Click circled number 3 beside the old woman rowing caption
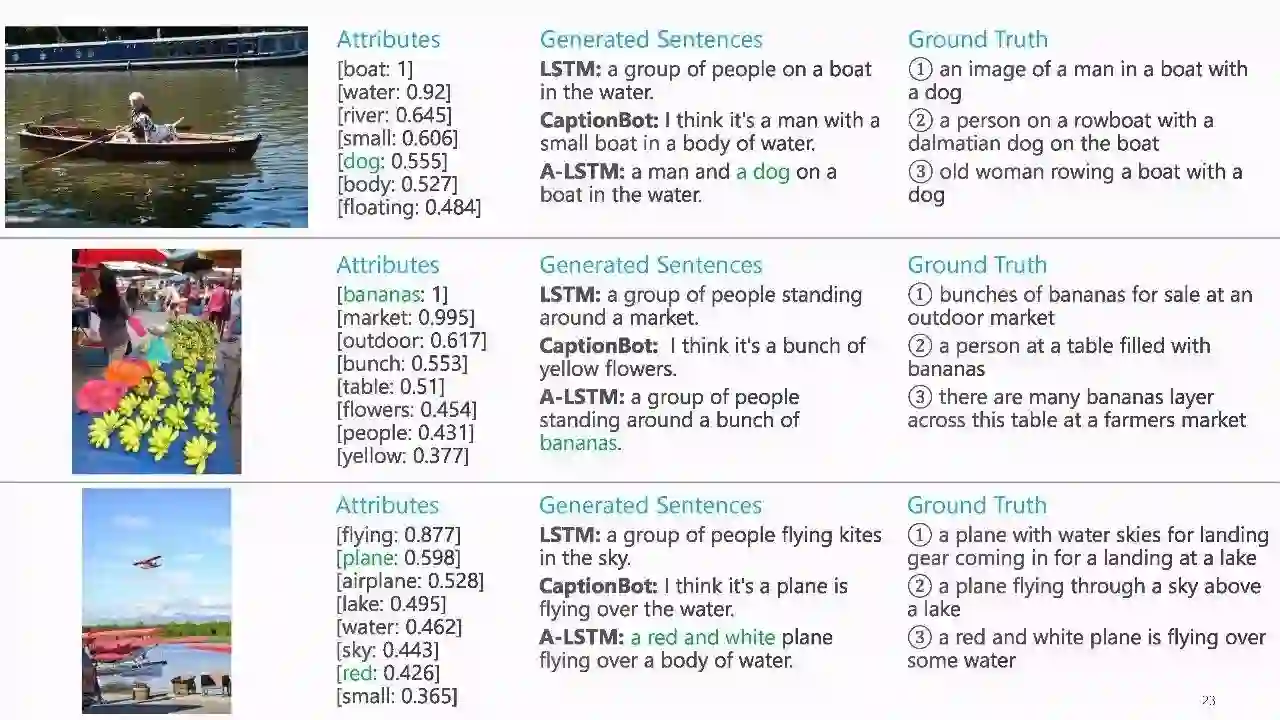 920,172
